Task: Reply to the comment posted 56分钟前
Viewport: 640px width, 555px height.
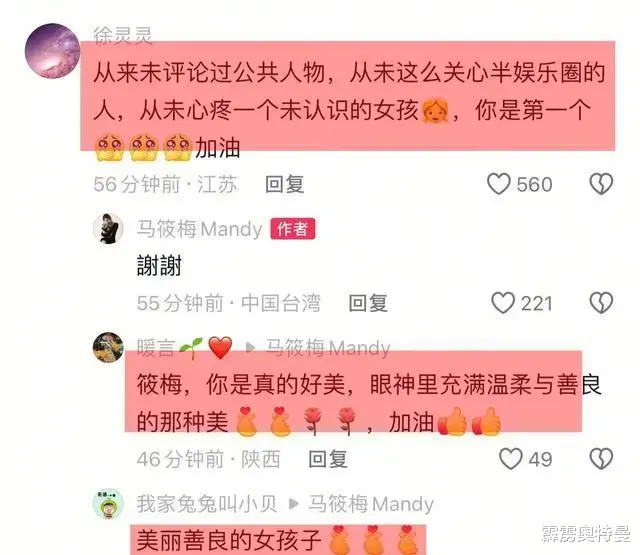Action: pos(284,184)
